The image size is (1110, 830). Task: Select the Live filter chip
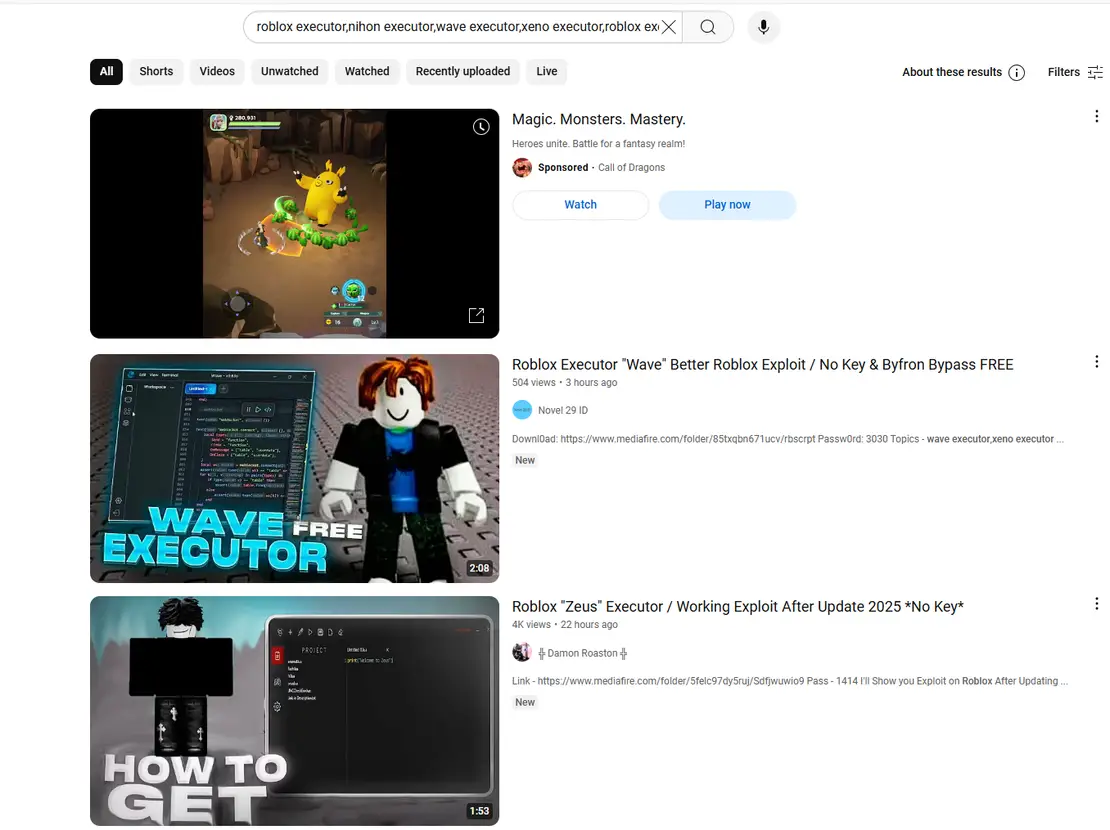[x=547, y=72]
